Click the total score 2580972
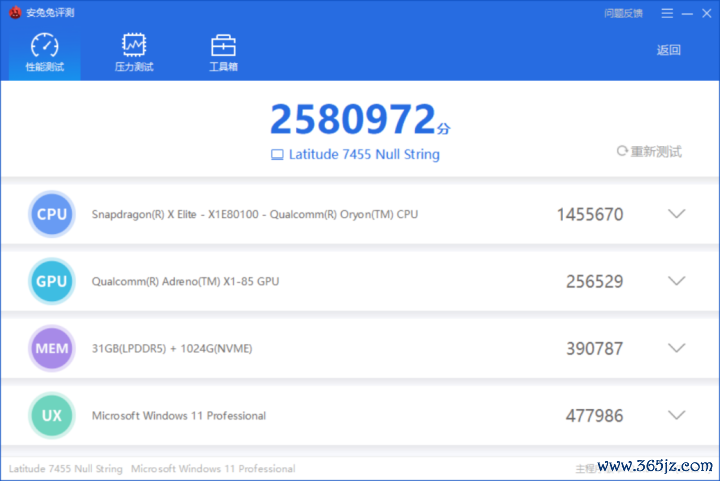Screen dimensions: 720x481 (x=353, y=119)
